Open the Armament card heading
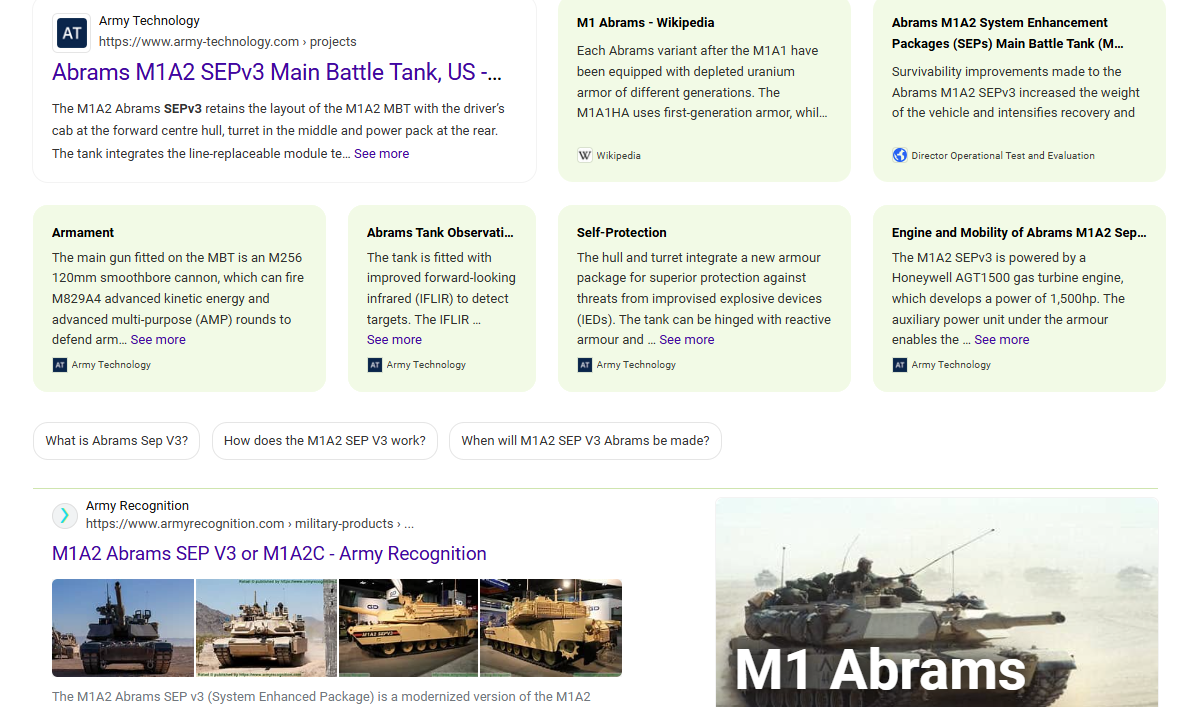Screen dimensions: 1200x707 click(x=83, y=233)
